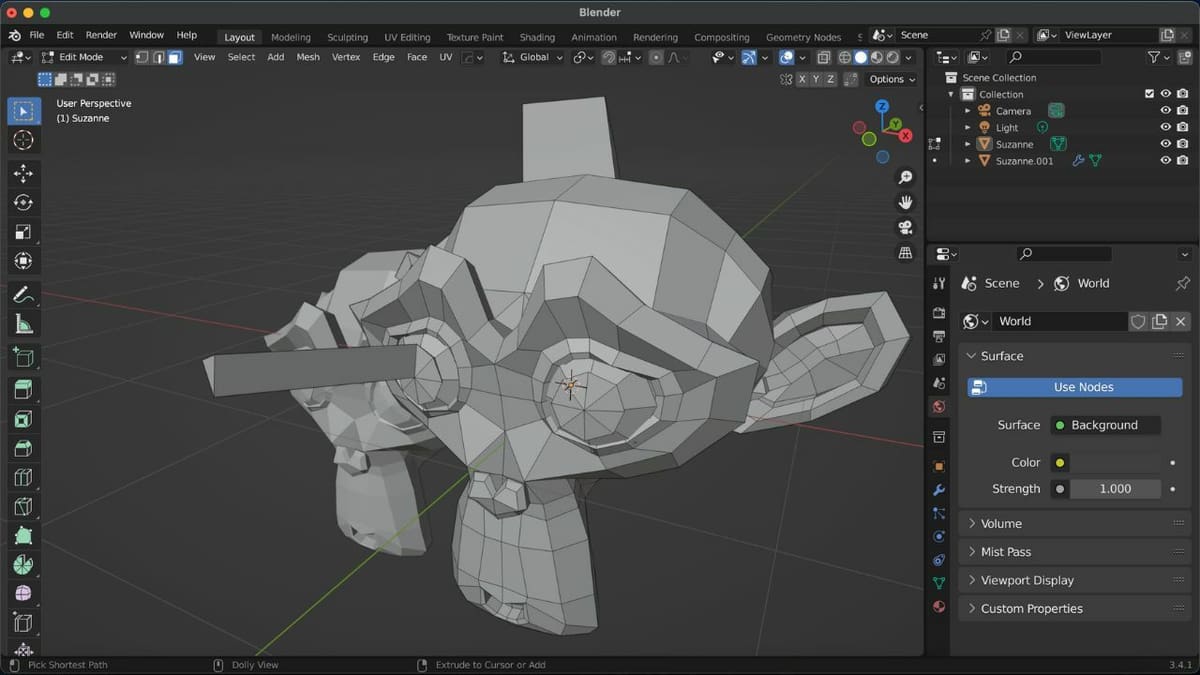This screenshot has height=675, width=1200.
Task: Enable face select mode
Action: click(174, 57)
